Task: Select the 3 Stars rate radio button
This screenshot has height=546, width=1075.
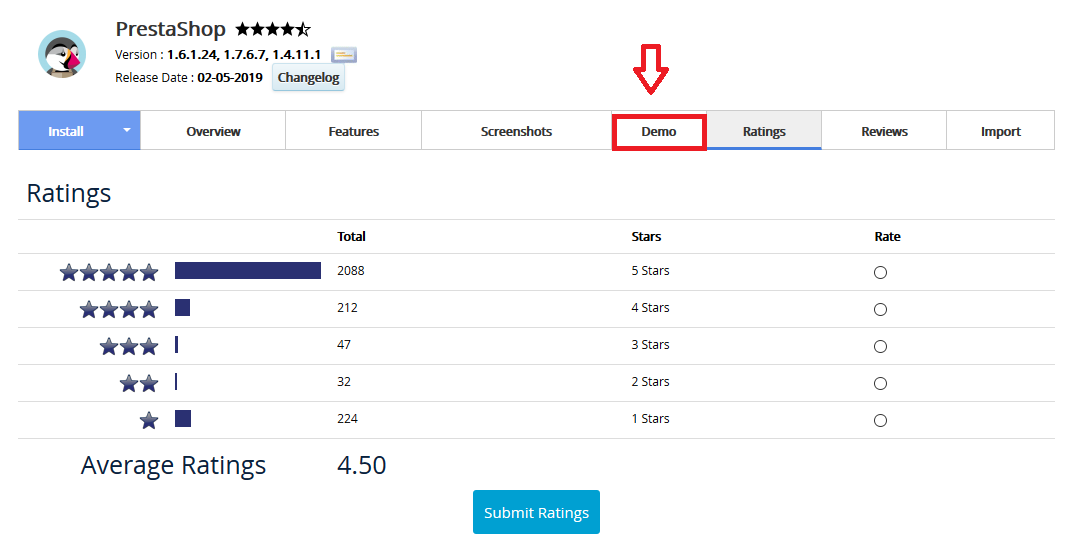Action: [x=880, y=346]
